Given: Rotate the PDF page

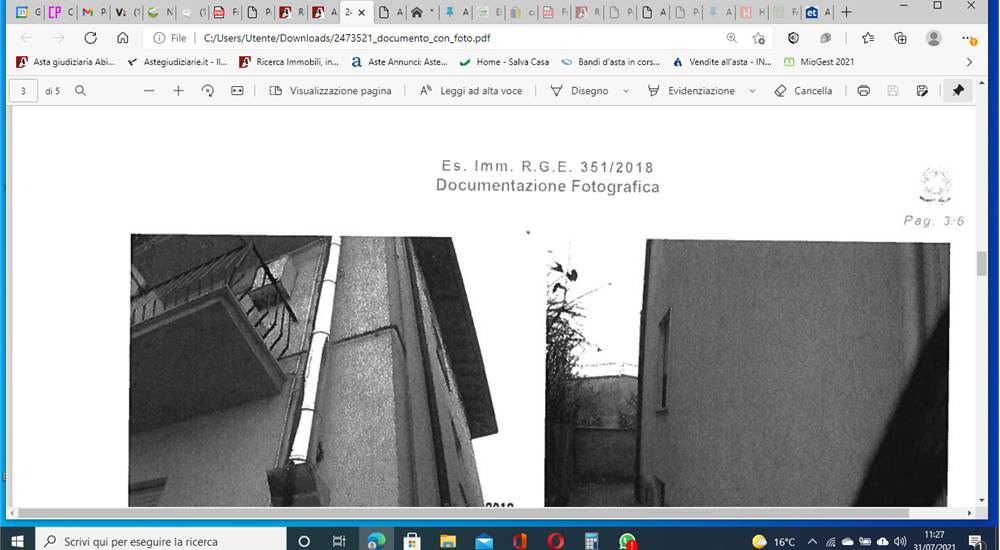Looking at the screenshot, I should pyautogui.click(x=208, y=91).
